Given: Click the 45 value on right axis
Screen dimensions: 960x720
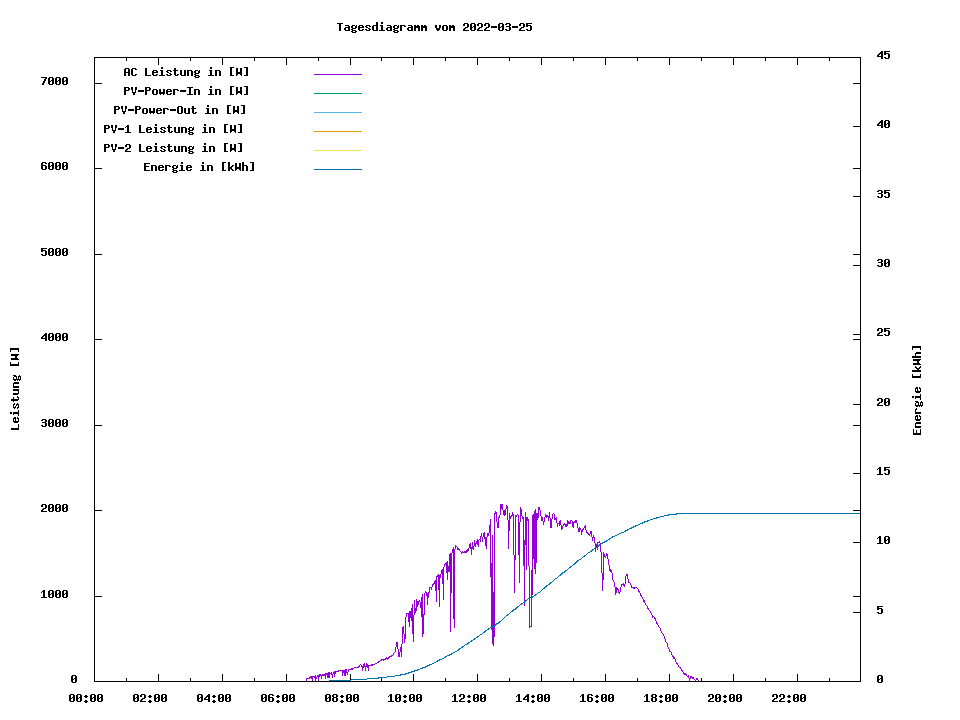Looking at the screenshot, I should coord(883,55).
